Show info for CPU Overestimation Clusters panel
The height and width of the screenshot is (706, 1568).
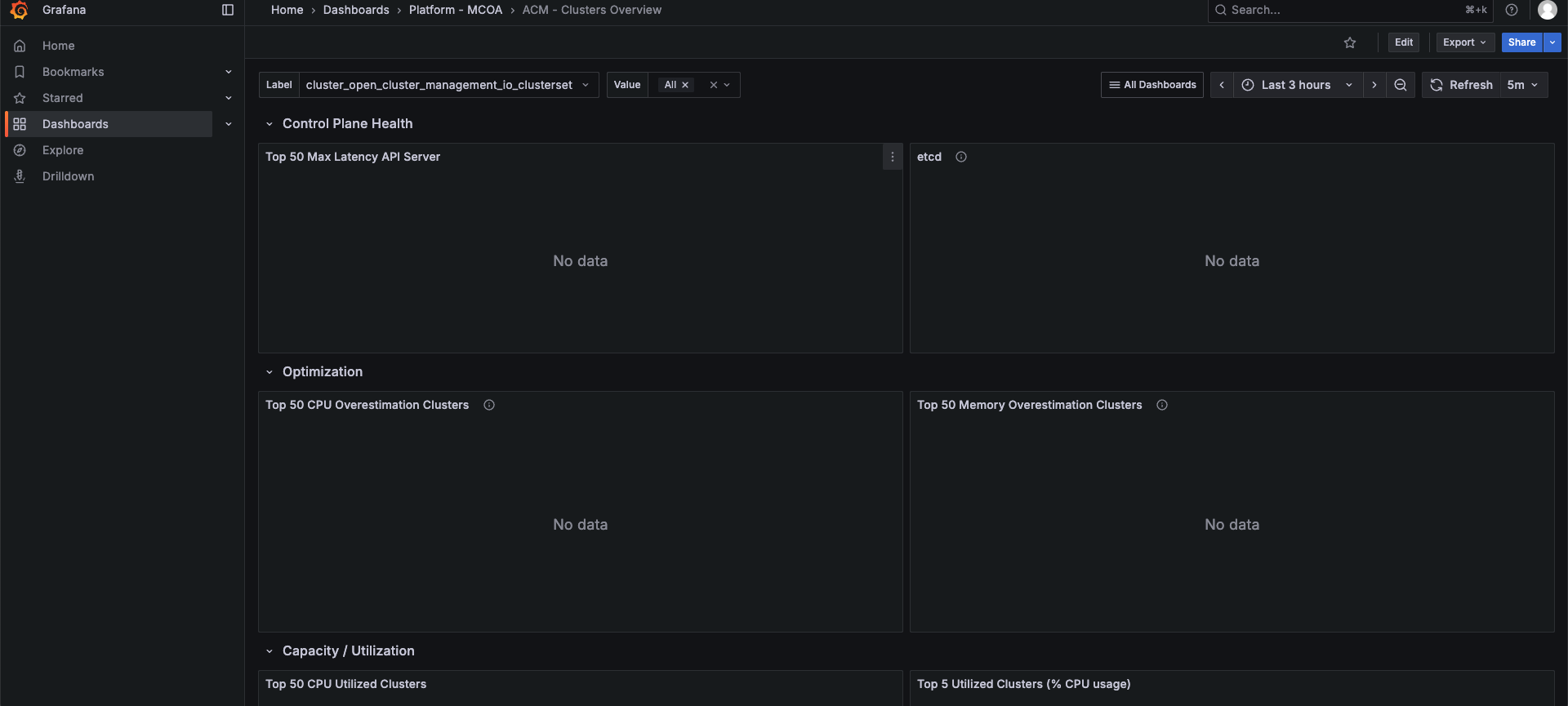pyautogui.click(x=489, y=405)
